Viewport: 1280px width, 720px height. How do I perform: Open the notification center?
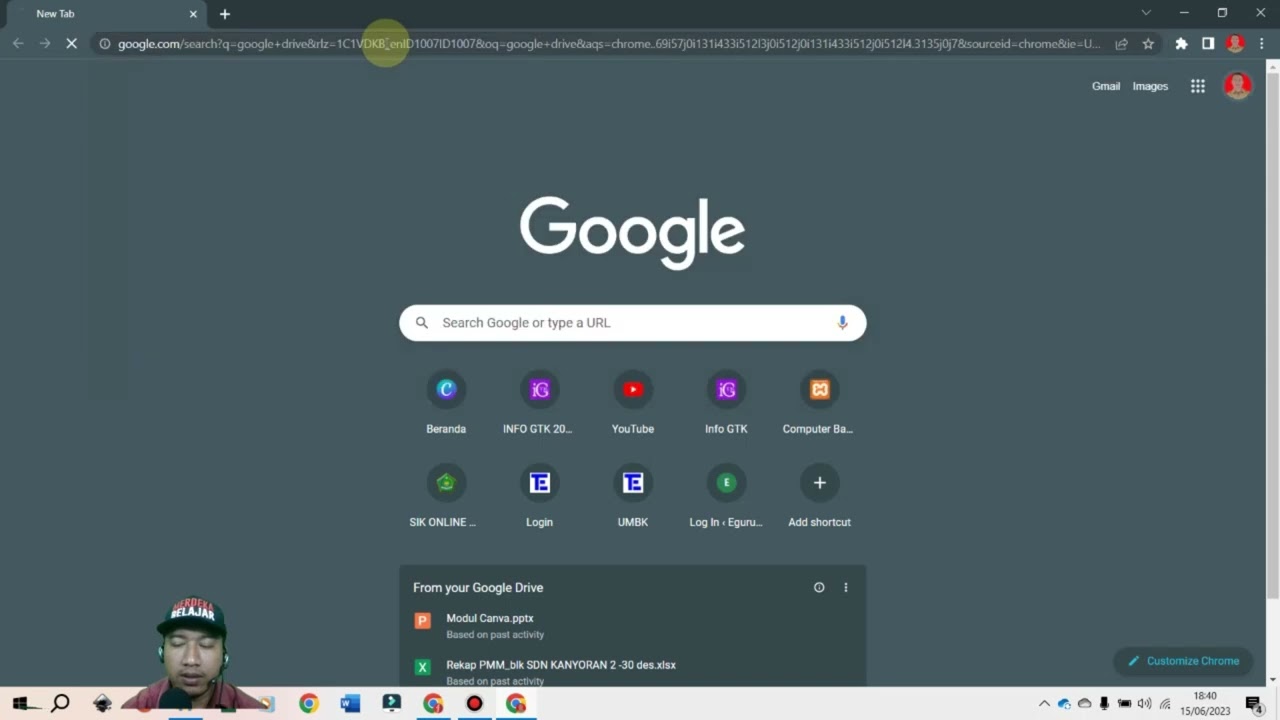click(x=1254, y=704)
